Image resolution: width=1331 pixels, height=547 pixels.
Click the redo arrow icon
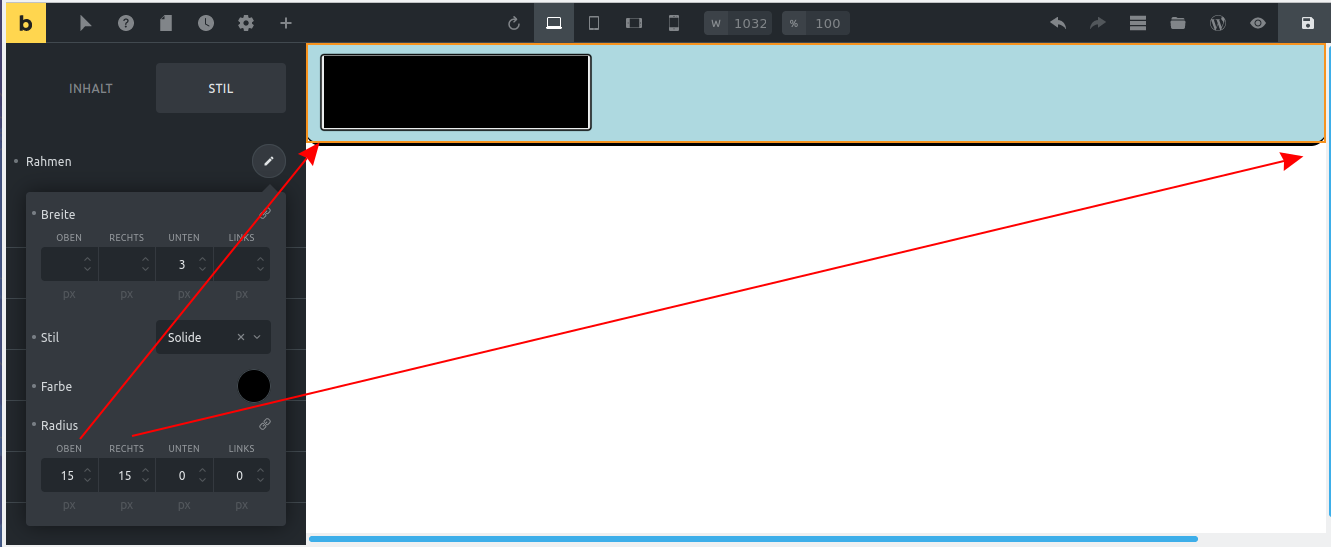pyautogui.click(x=1098, y=23)
